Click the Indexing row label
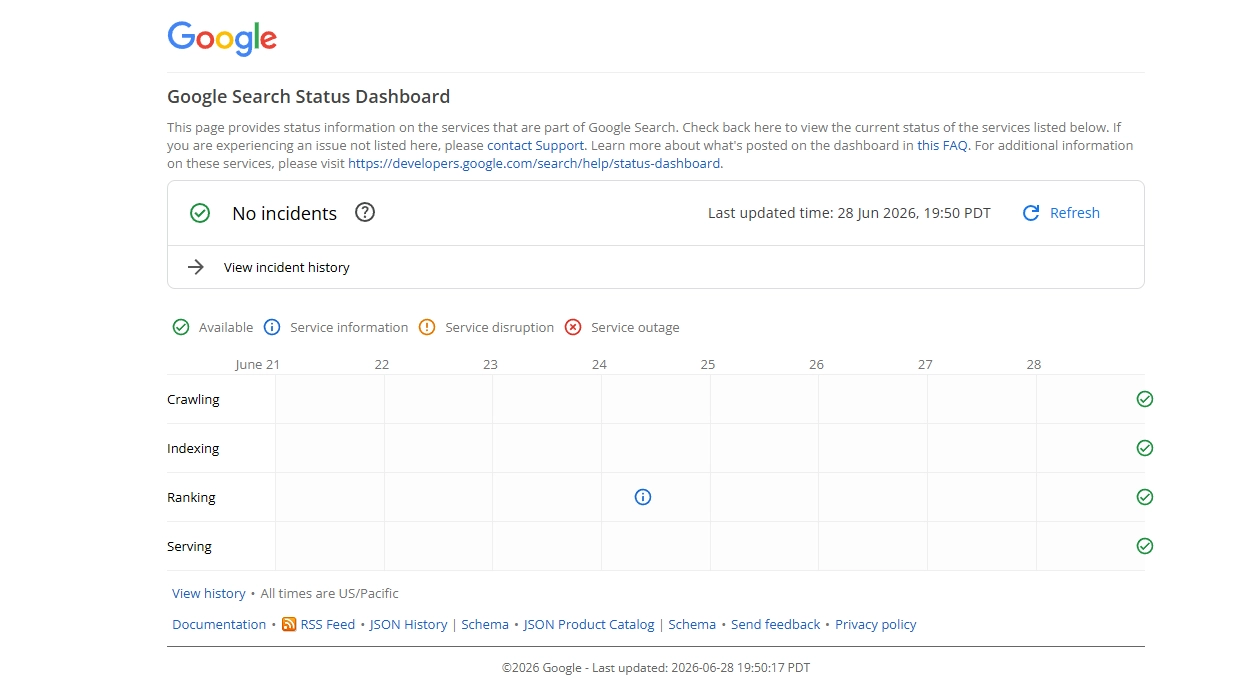 (193, 448)
